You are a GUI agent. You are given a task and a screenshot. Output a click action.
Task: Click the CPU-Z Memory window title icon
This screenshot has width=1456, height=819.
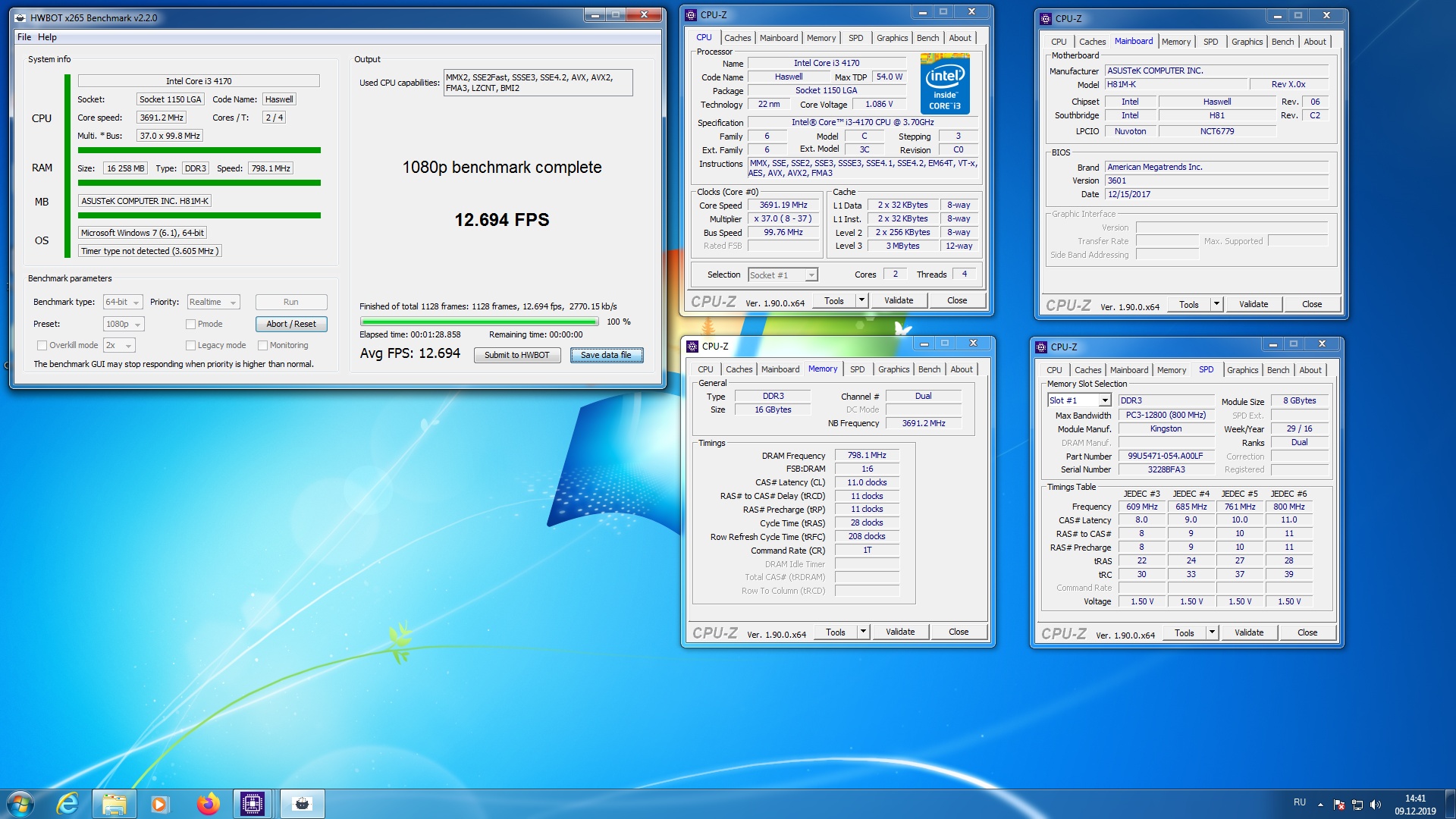pyautogui.click(x=692, y=347)
